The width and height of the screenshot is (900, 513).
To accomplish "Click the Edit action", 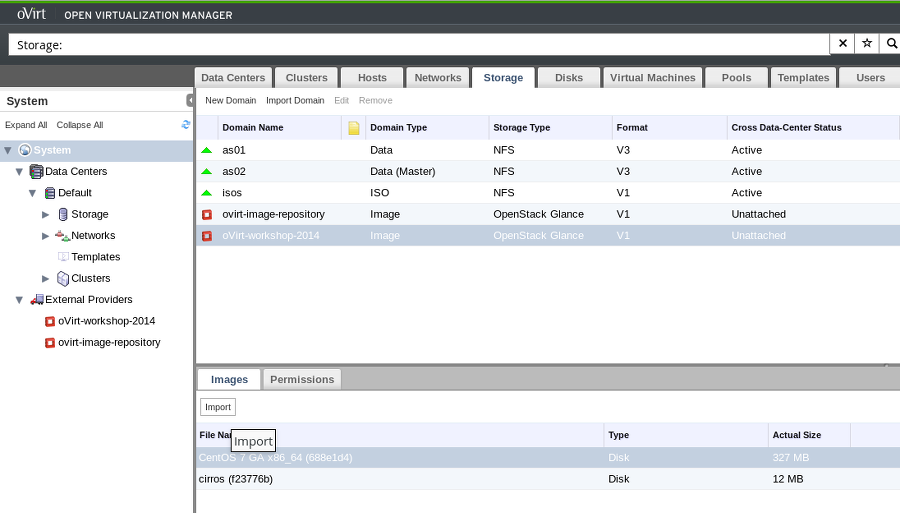I will [x=342, y=100].
